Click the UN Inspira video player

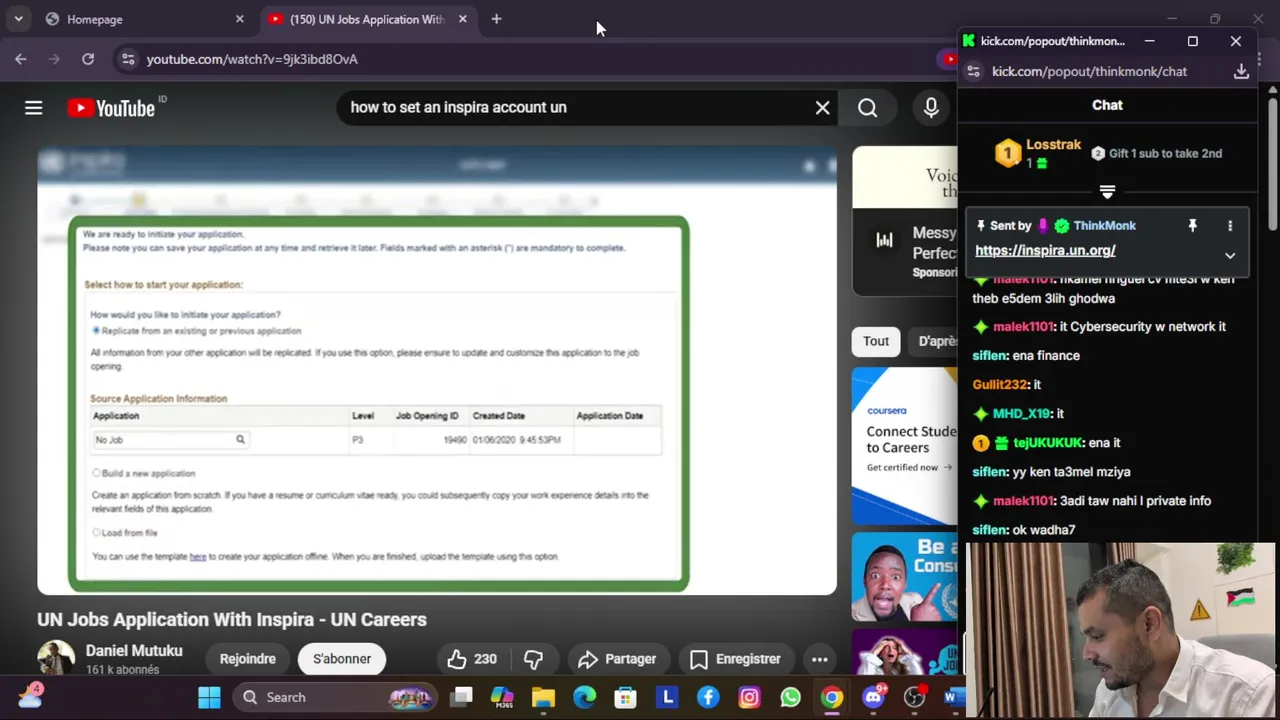pos(437,371)
